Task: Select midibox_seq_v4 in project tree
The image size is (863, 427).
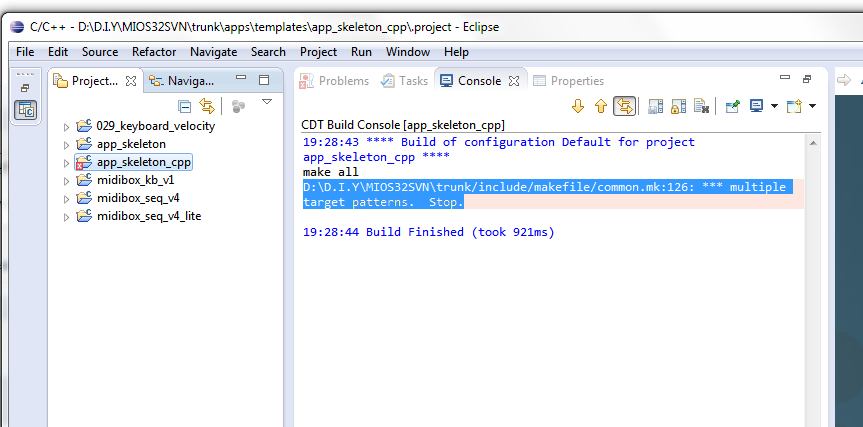Action: (x=138, y=198)
